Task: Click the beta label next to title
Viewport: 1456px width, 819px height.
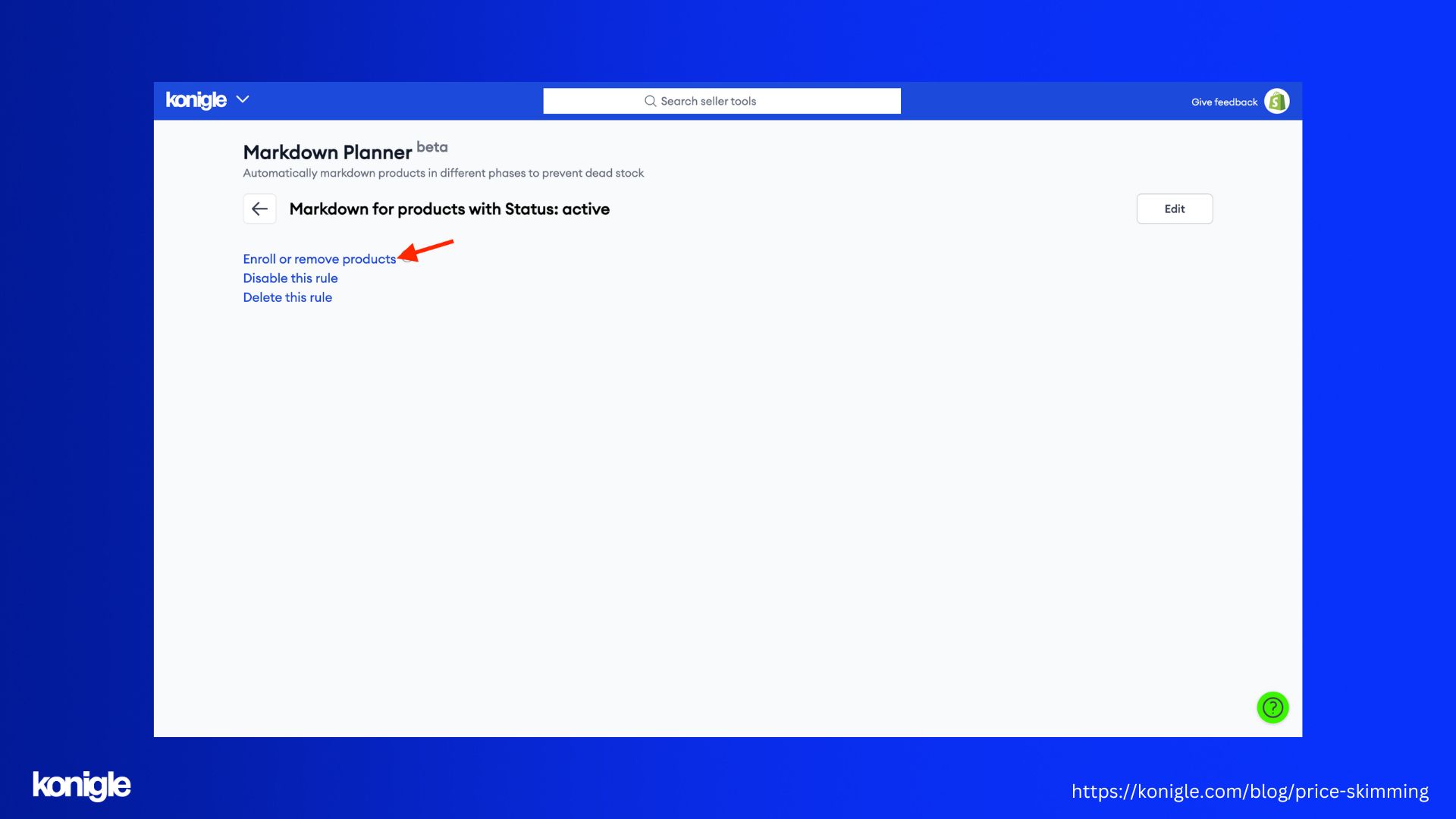Action: tap(432, 147)
